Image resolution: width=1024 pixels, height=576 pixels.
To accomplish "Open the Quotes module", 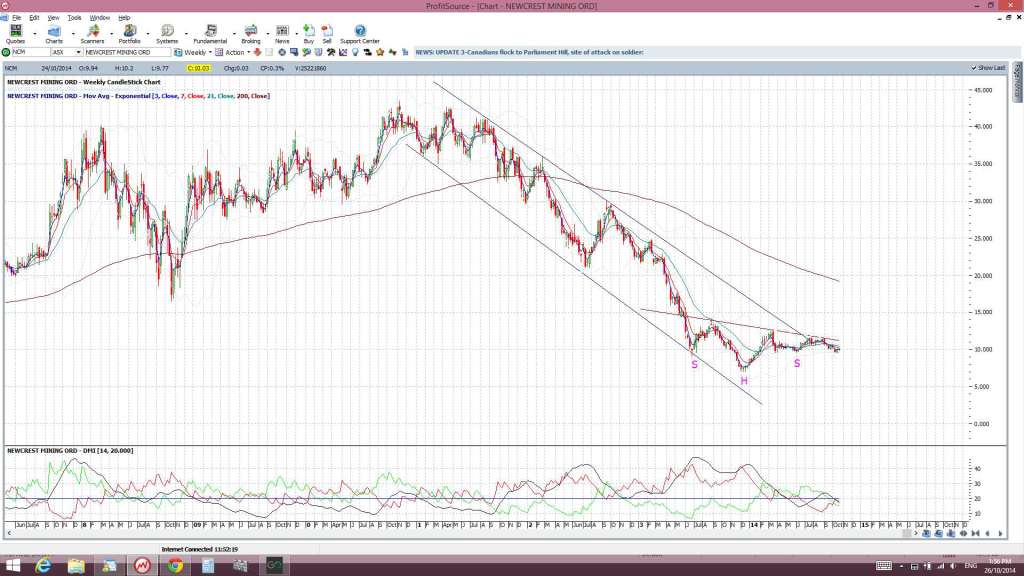I will pos(15,34).
